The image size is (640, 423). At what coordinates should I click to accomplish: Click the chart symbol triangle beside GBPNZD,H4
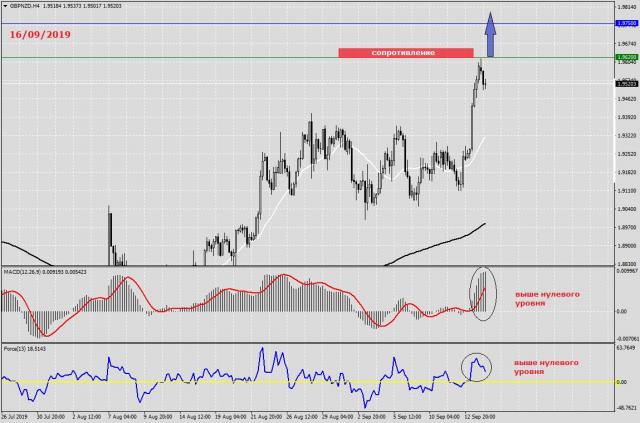point(5,5)
